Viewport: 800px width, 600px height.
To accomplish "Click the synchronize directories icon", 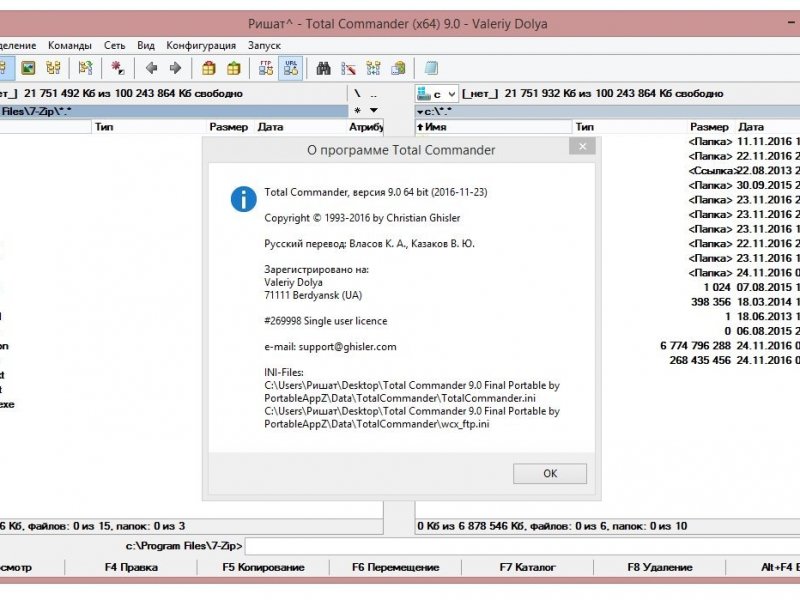I will pyautogui.click(x=373, y=68).
